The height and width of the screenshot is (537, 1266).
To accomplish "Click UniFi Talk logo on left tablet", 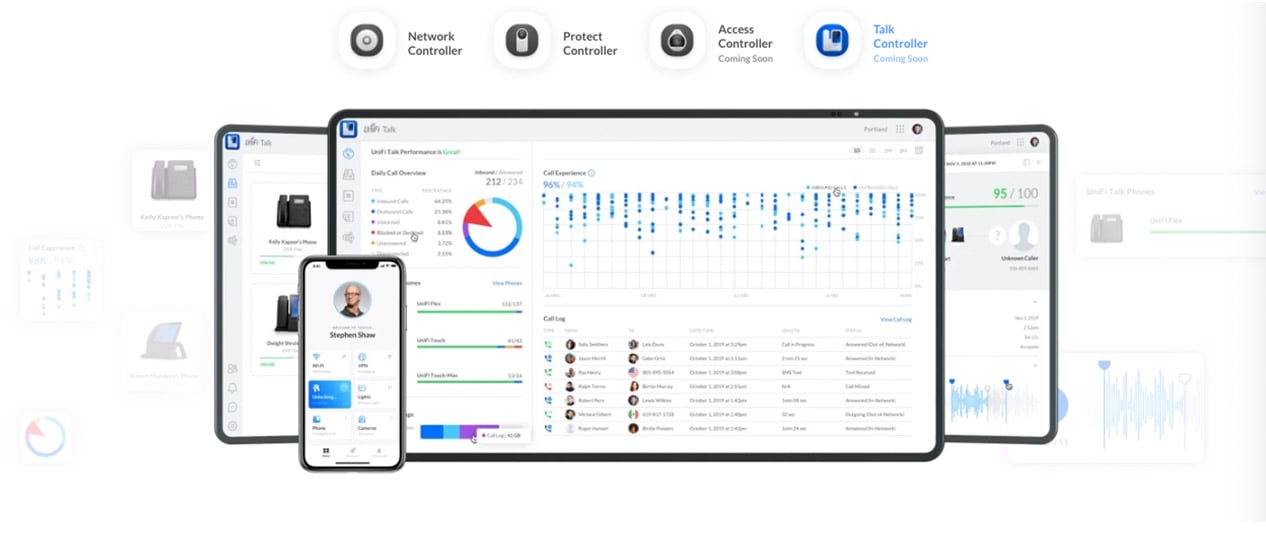I will 232,142.
